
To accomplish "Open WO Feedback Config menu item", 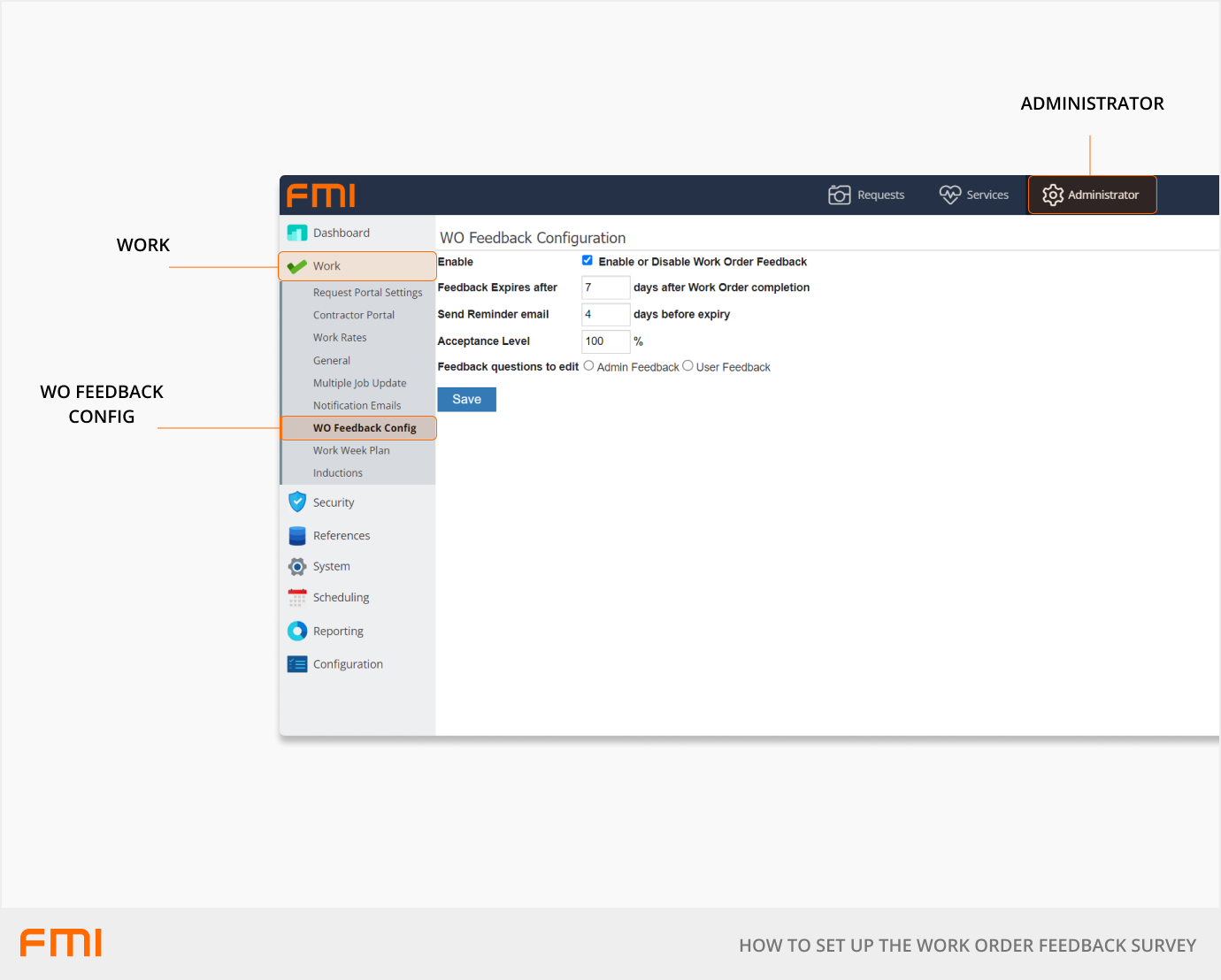I will pyautogui.click(x=364, y=428).
